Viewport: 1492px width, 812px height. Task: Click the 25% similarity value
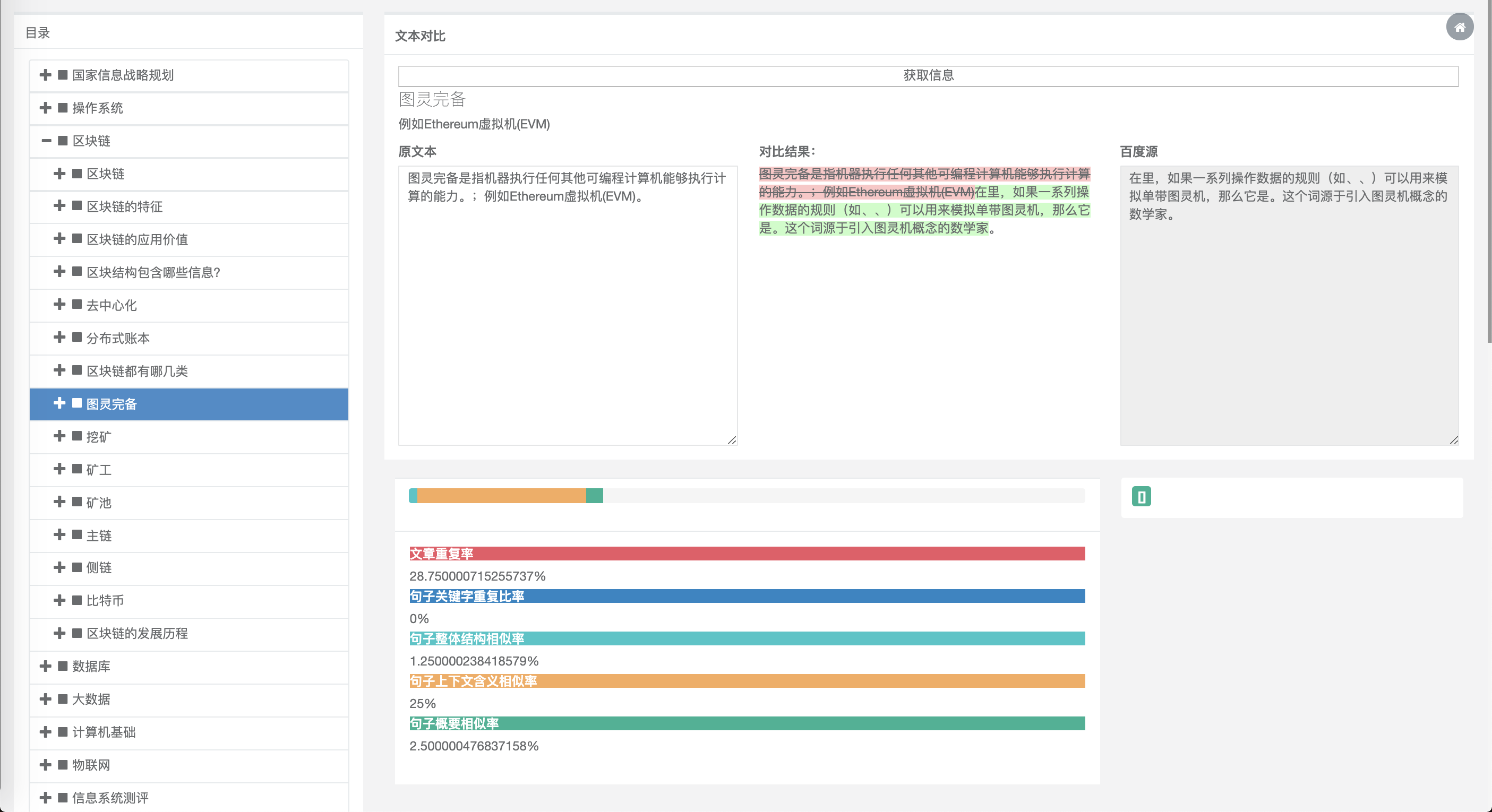pyautogui.click(x=422, y=703)
